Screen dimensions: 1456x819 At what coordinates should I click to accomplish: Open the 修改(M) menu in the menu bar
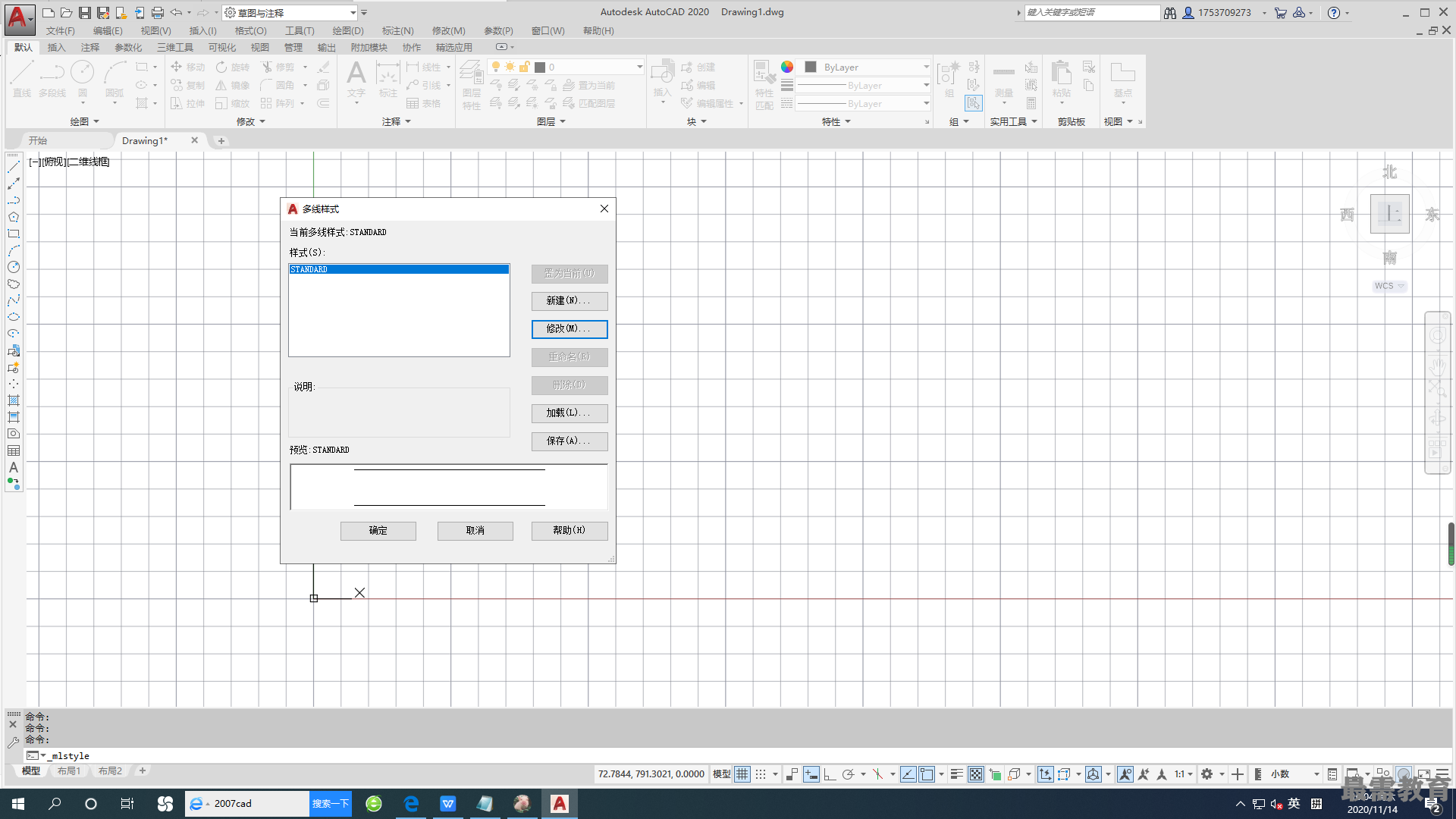point(448,31)
